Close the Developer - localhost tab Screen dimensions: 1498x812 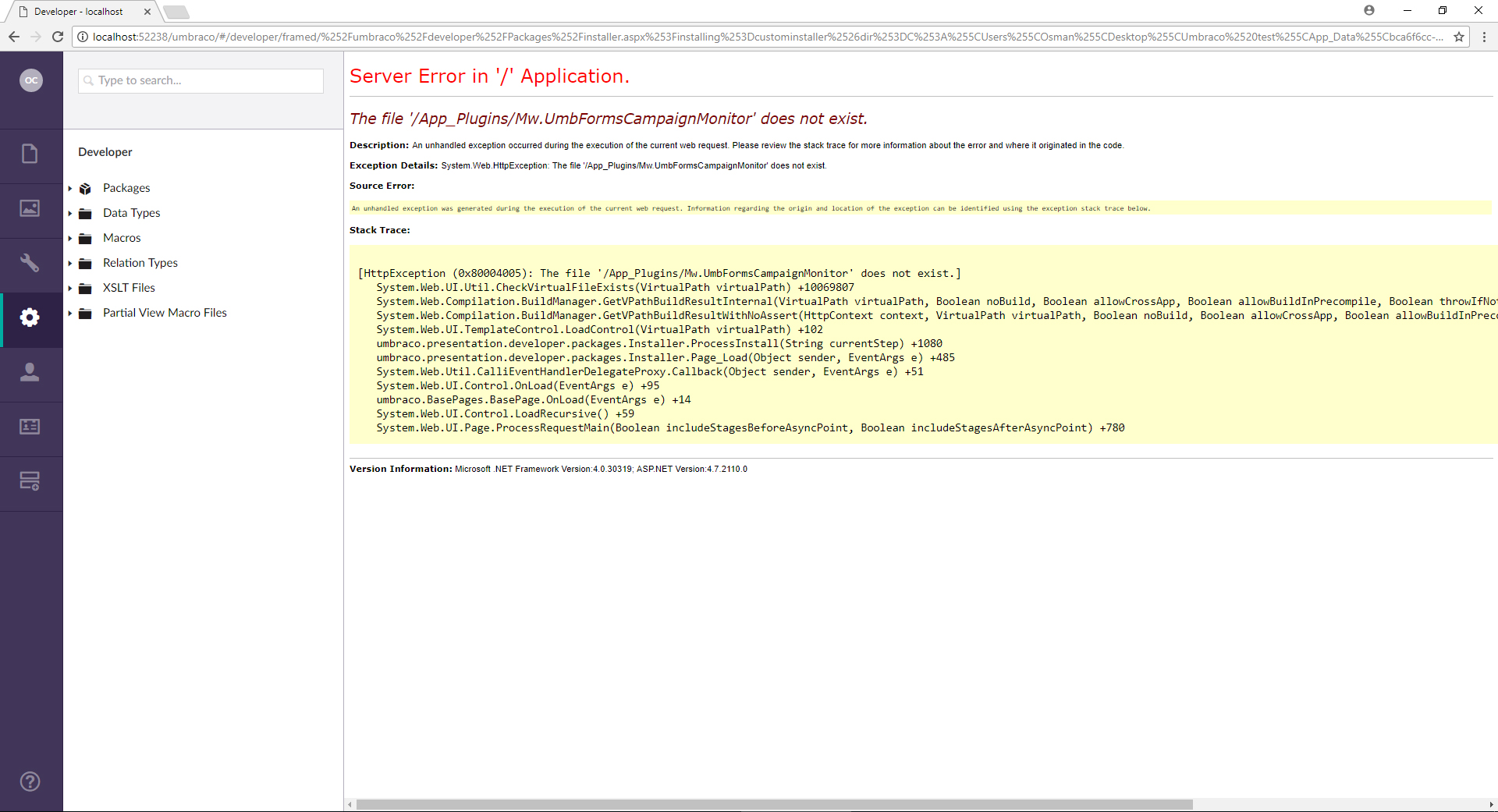pyautogui.click(x=147, y=12)
